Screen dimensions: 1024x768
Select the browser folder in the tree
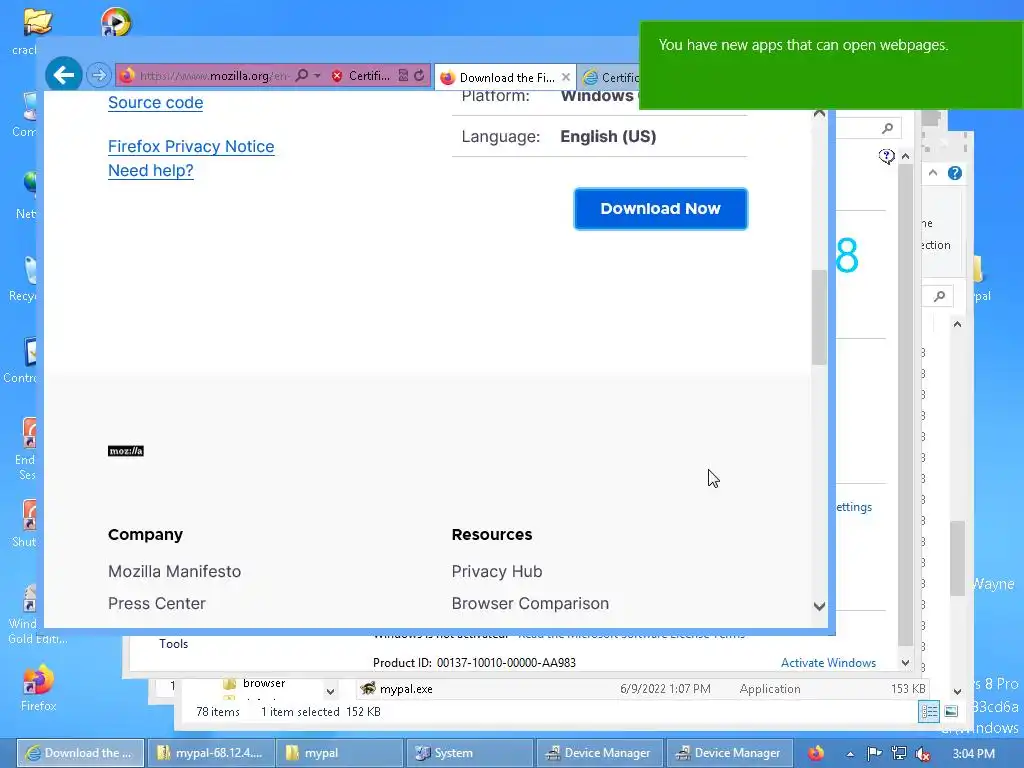click(264, 683)
